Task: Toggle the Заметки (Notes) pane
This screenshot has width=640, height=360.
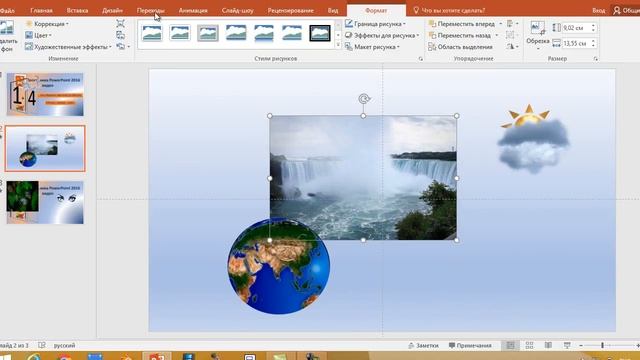Action: [423, 346]
